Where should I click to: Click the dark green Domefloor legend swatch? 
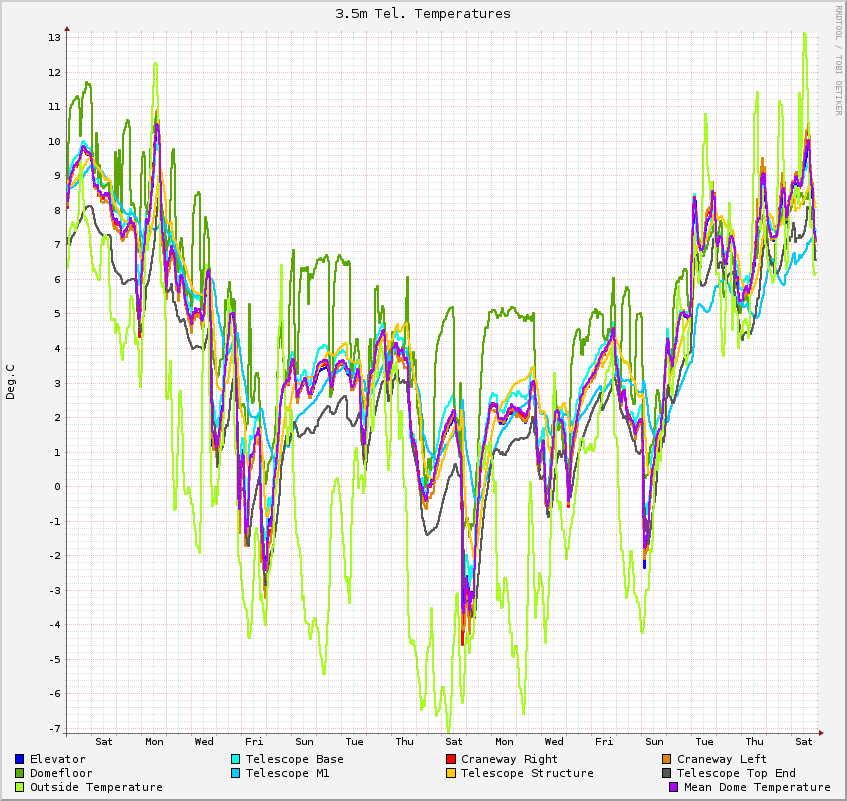pos(20,773)
